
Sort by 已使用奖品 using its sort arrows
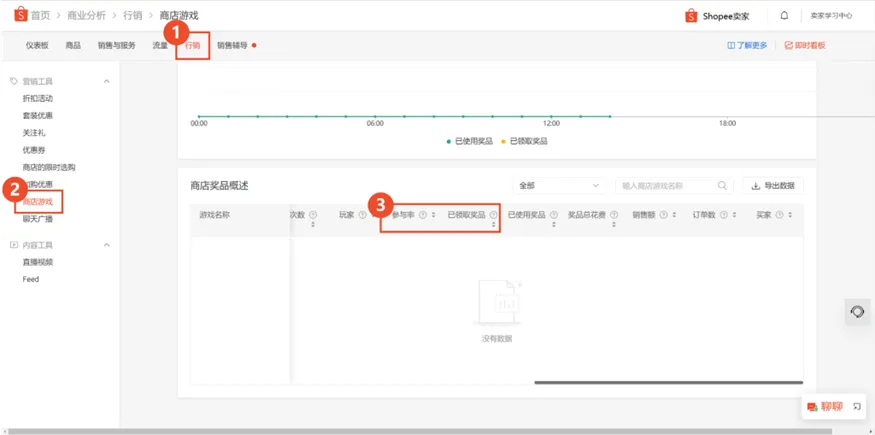(554, 224)
